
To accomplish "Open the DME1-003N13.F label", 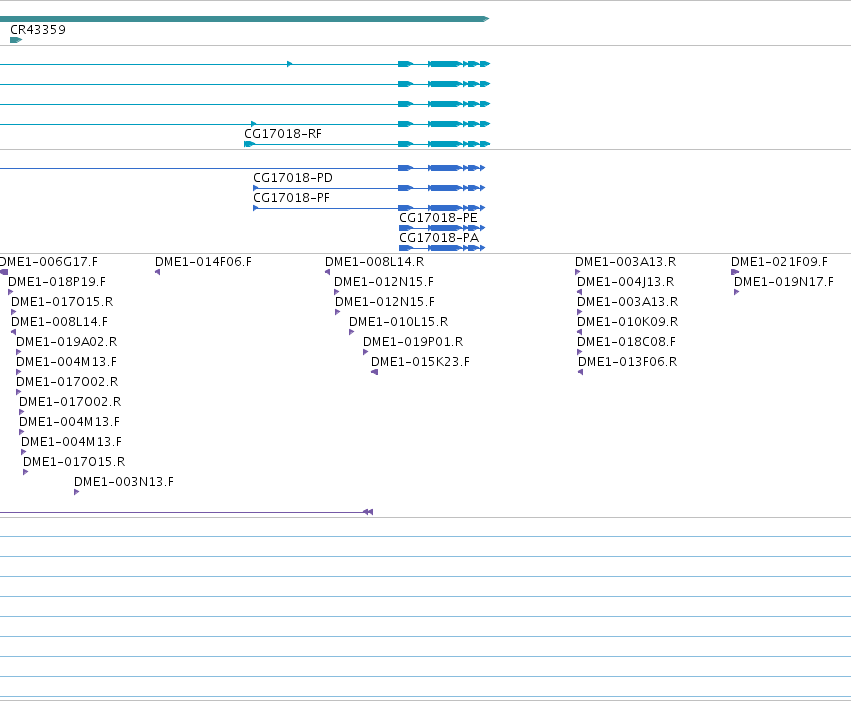I will click(x=124, y=482).
